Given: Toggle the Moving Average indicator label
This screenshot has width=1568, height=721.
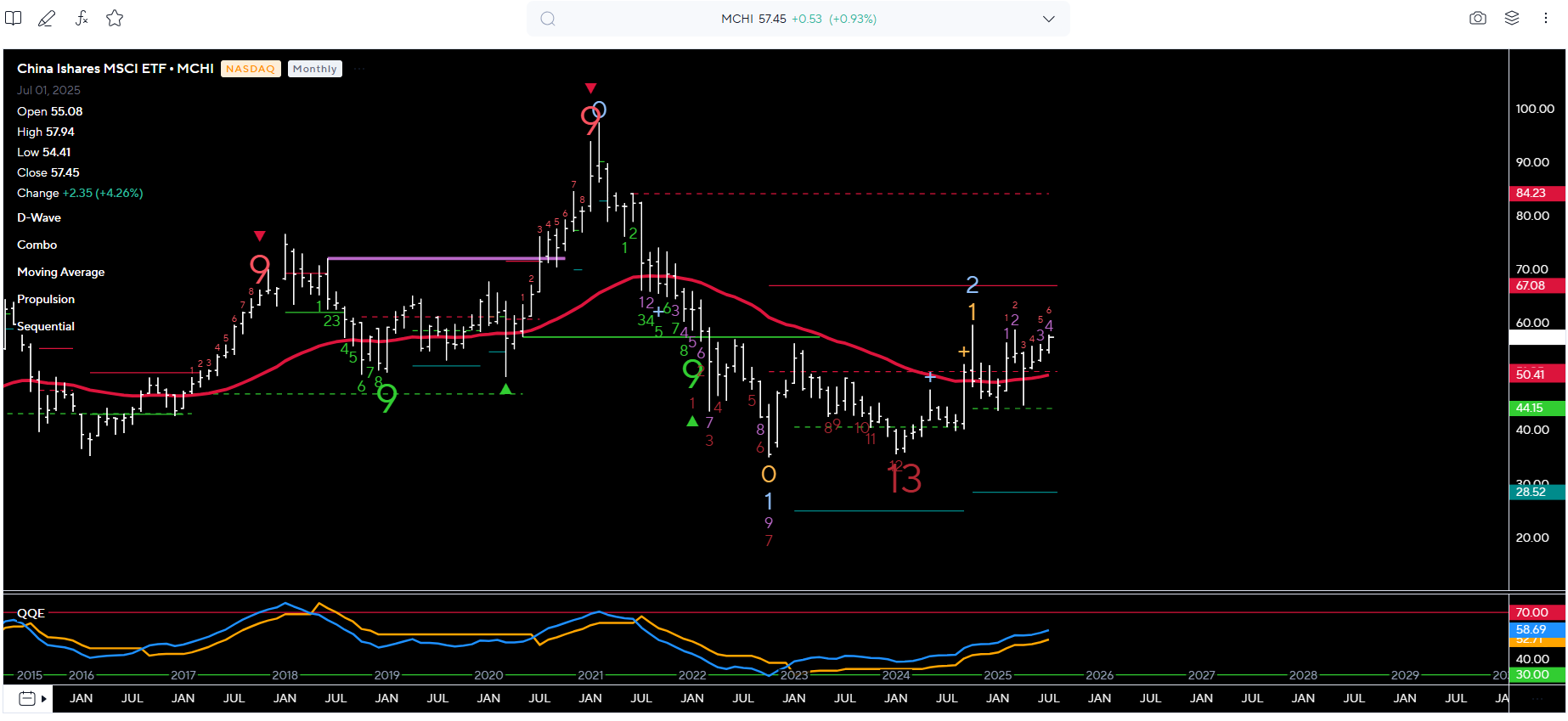Looking at the screenshot, I should pos(61,272).
